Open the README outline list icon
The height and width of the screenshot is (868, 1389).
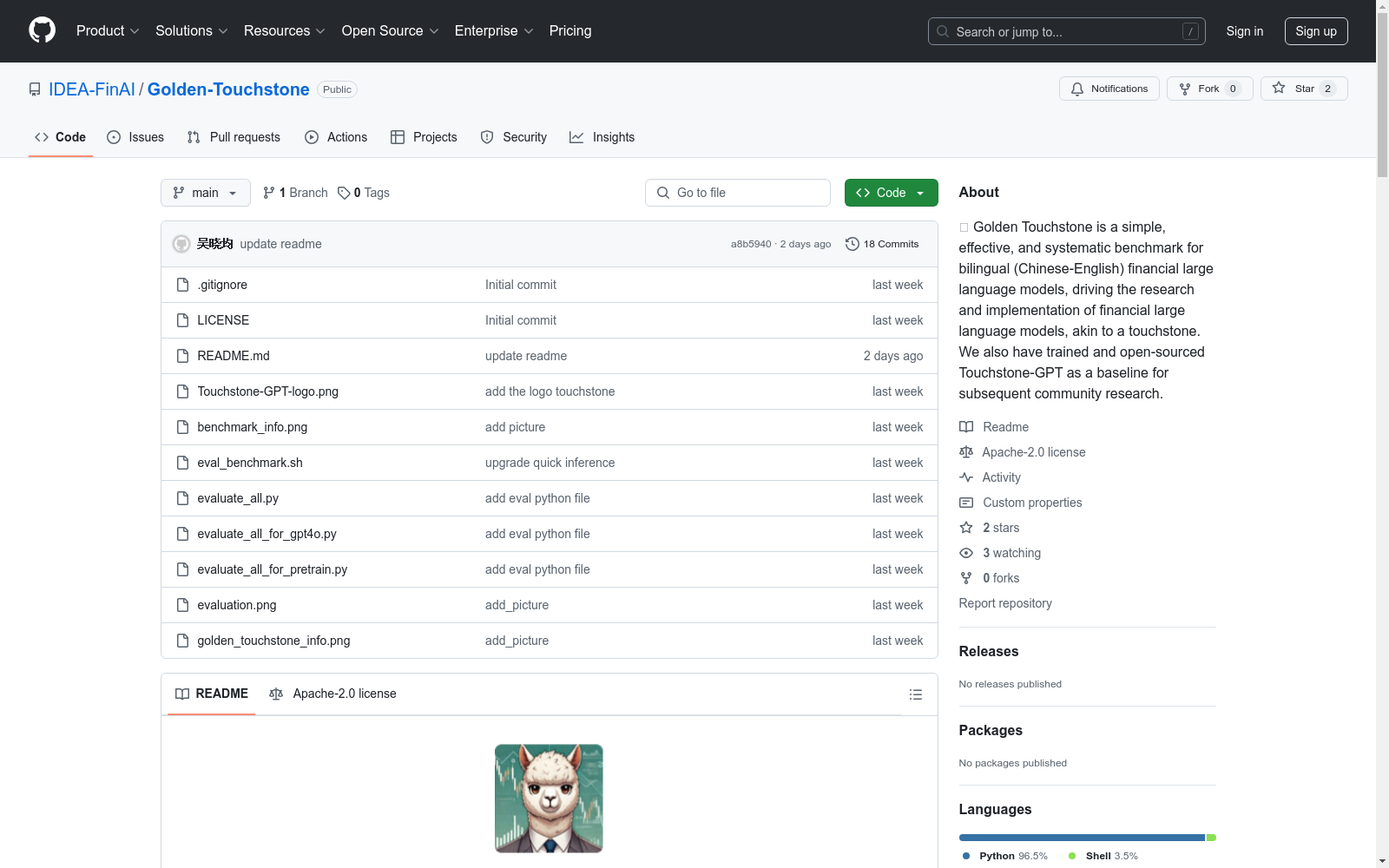[x=916, y=694]
